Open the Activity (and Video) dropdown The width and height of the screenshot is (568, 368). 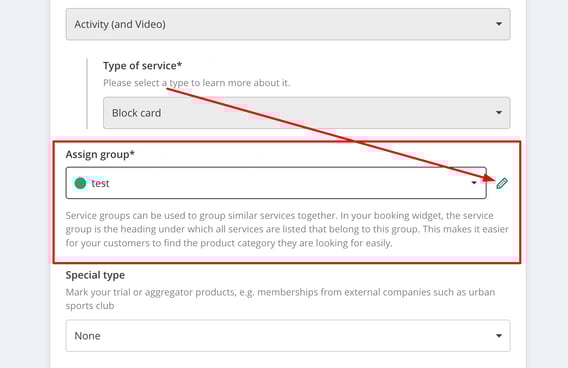tap(288, 24)
